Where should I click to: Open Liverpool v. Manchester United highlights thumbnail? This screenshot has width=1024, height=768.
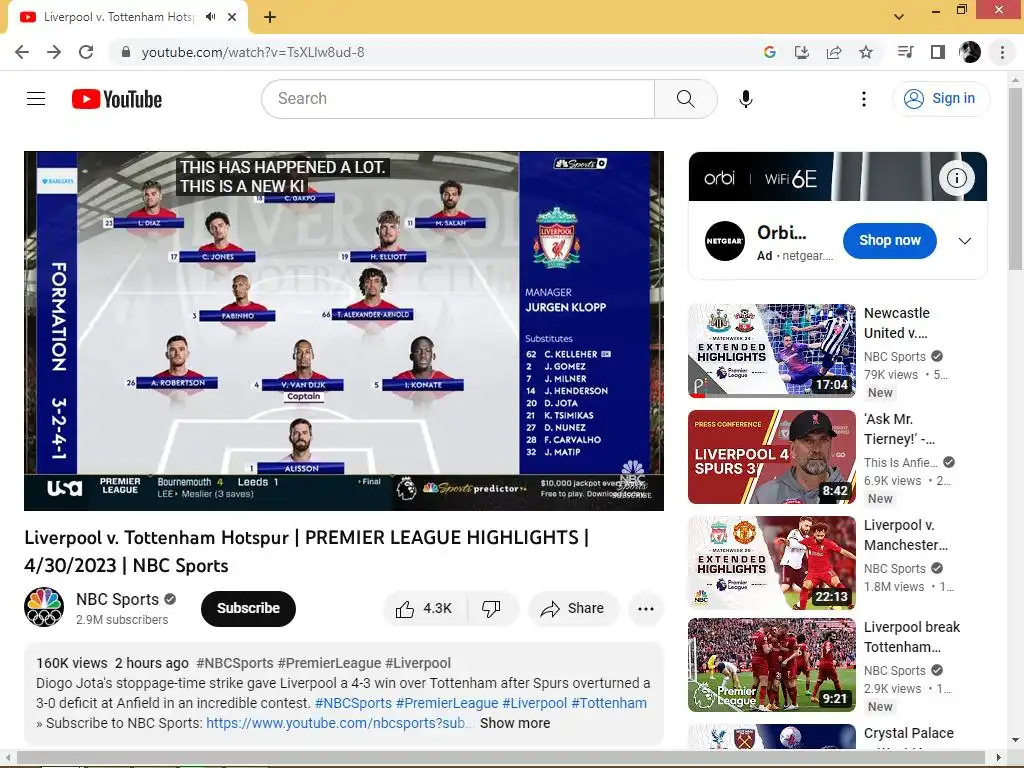coord(772,562)
